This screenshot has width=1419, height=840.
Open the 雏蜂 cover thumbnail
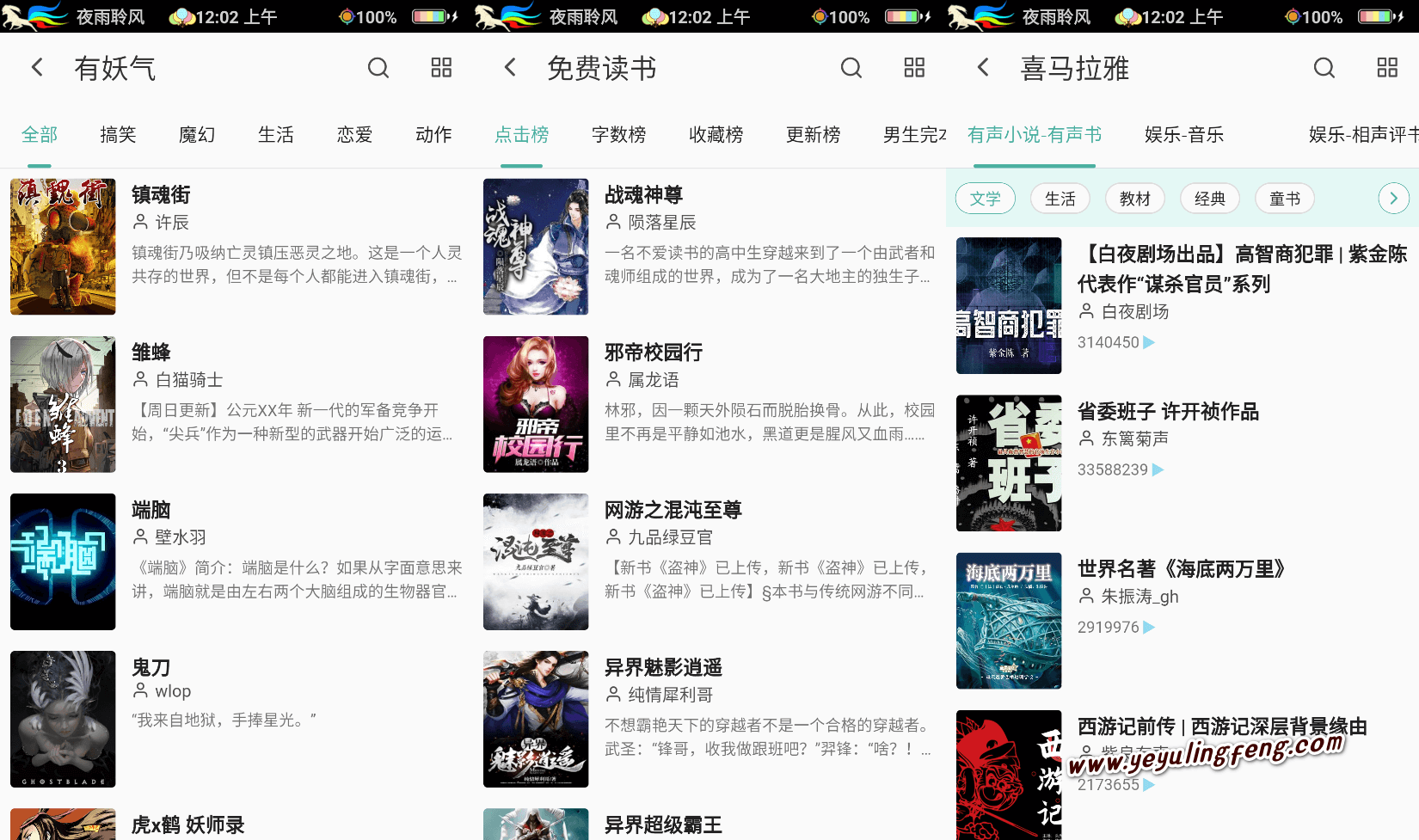click(63, 404)
